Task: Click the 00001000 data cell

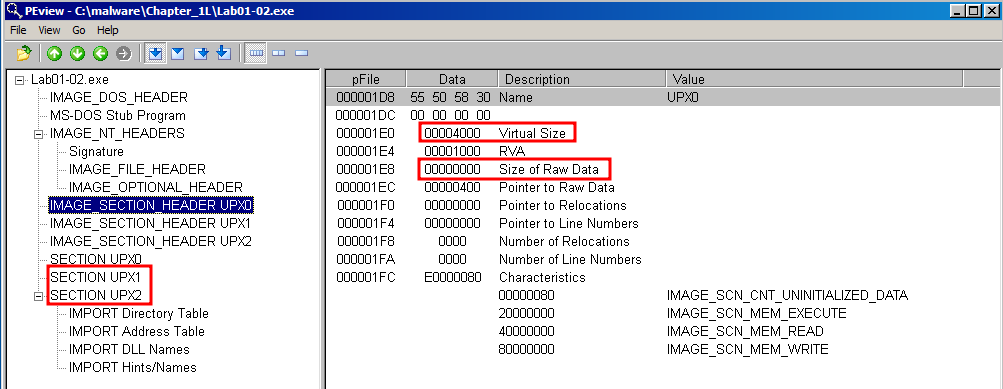Action: coord(452,151)
